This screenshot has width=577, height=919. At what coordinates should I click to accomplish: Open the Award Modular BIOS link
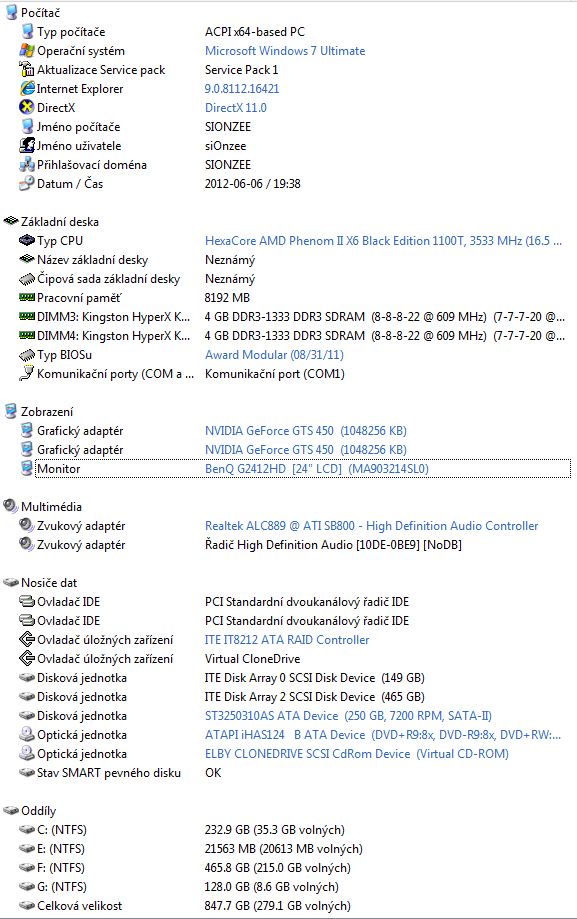[274, 355]
